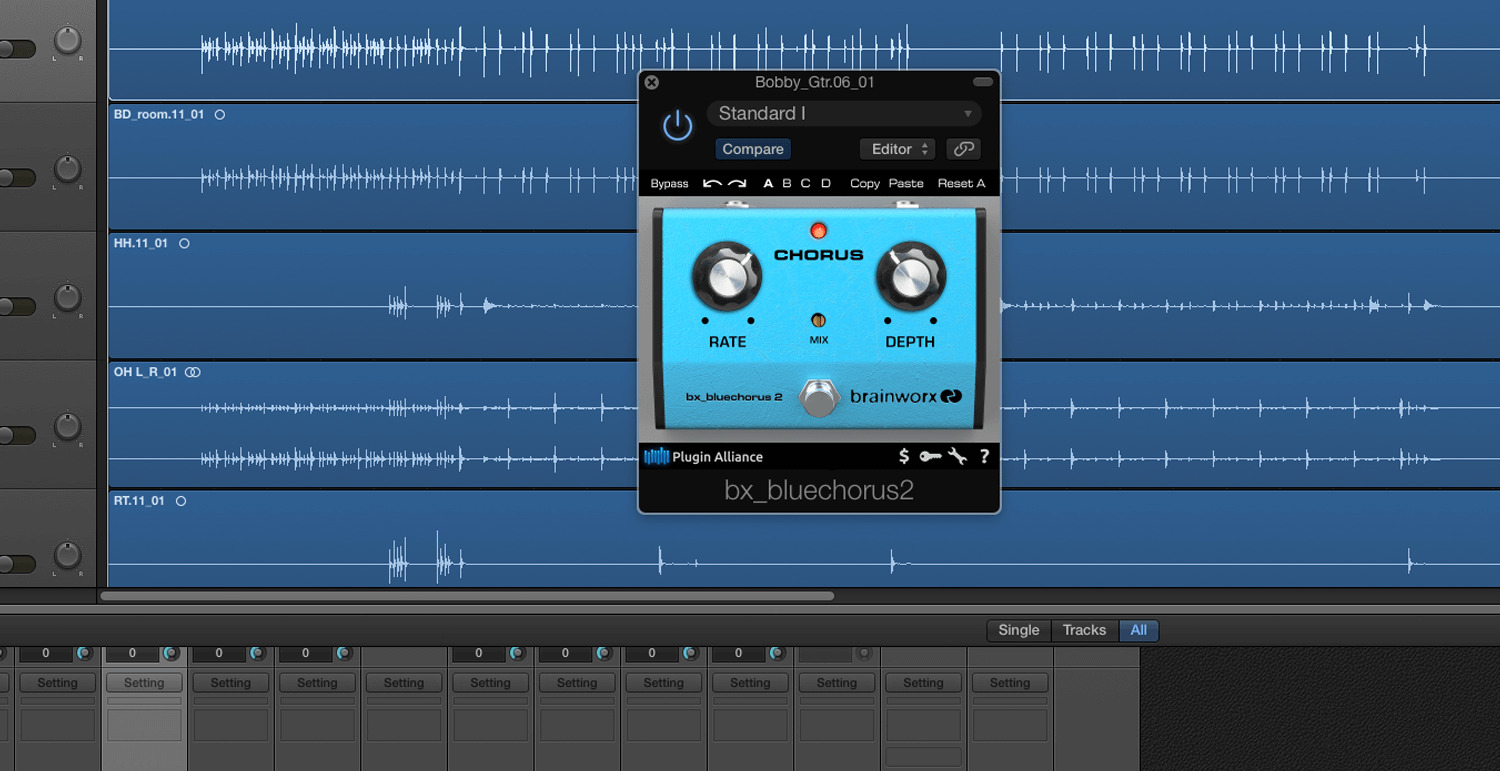The height and width of the screenshot is (771, 1500).
Task: Click Setting button on the highlighted mixer strip
Action: (x=144, y=683)
